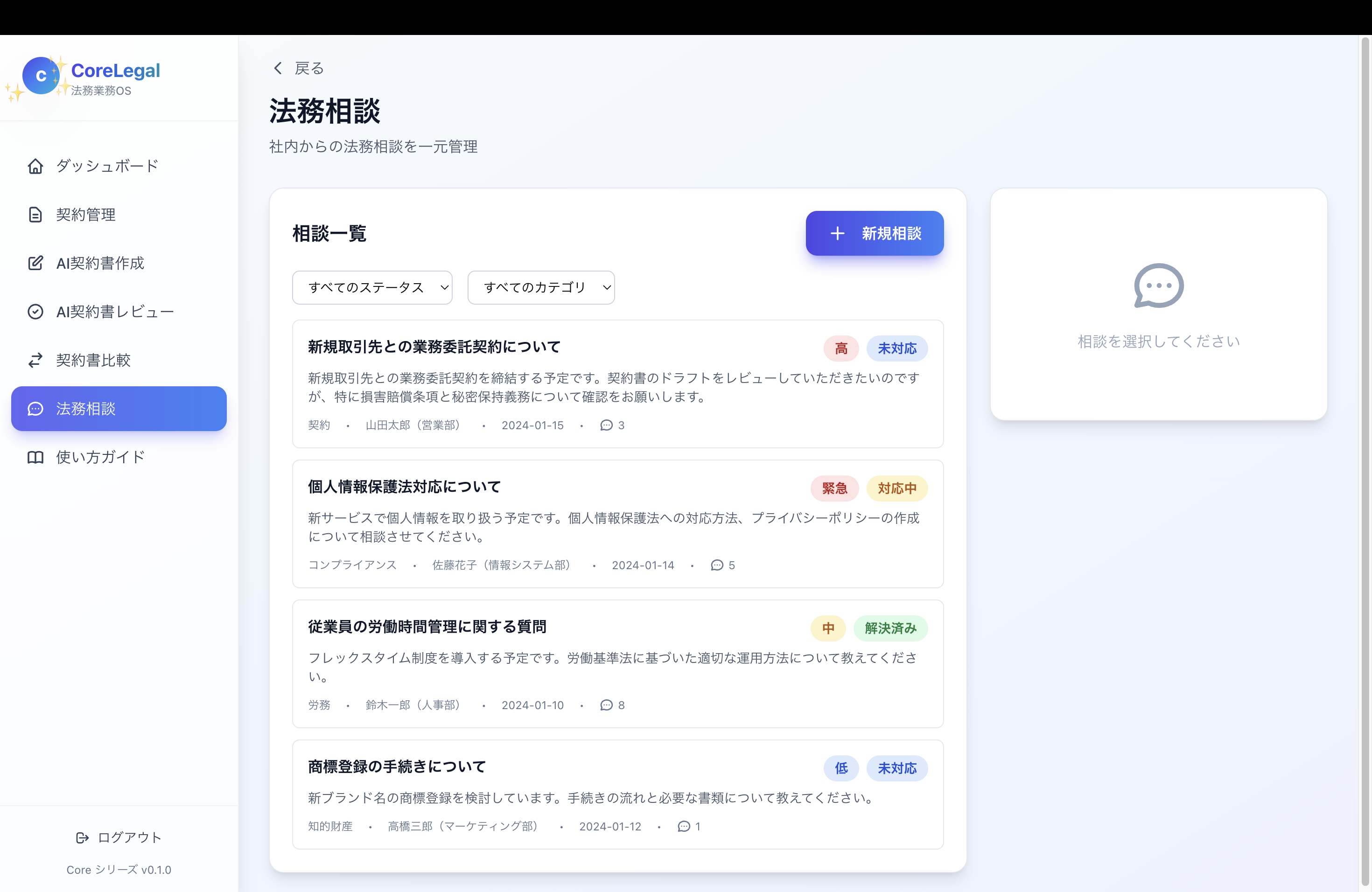The height and width of the screenshot is (892, 1372).
Task: Click the AI契約書レビュー check circle icon
Action: [x=35, y=312]
